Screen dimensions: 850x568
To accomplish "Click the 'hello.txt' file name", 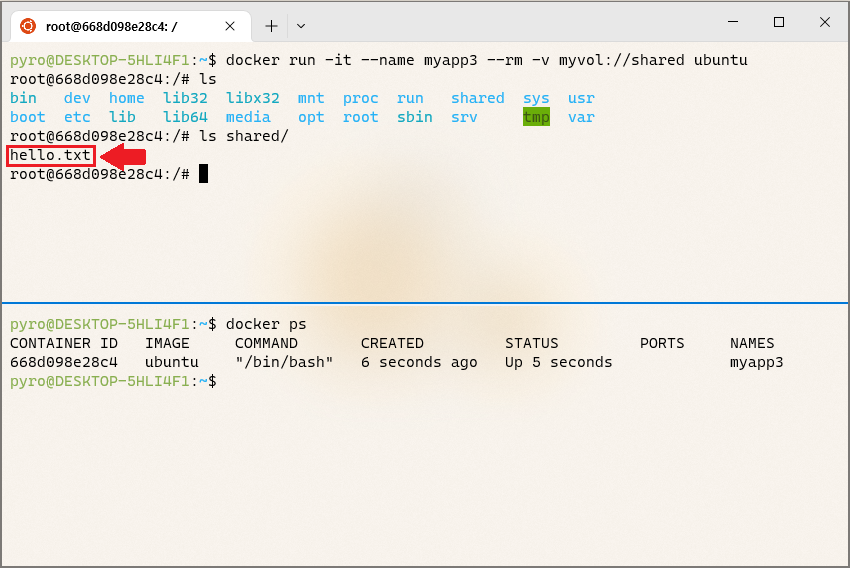I will [x=50, y=156].
